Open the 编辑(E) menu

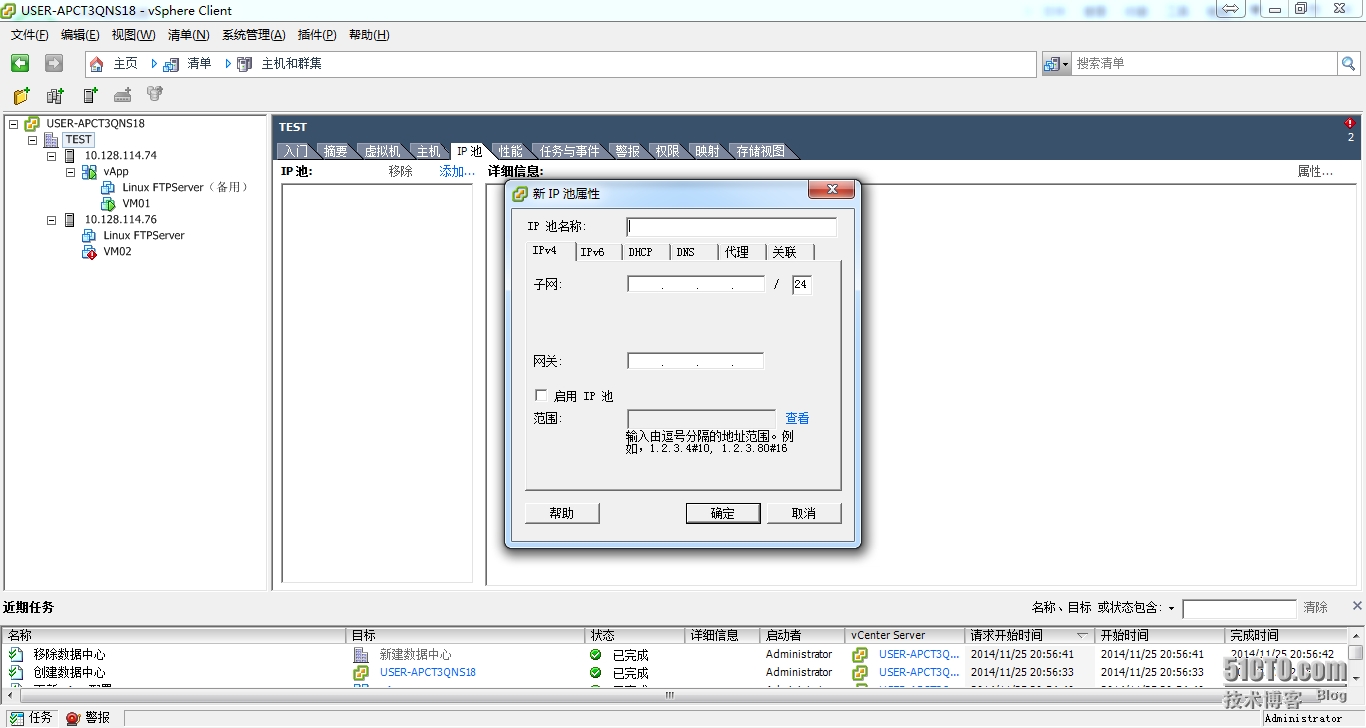80,35
